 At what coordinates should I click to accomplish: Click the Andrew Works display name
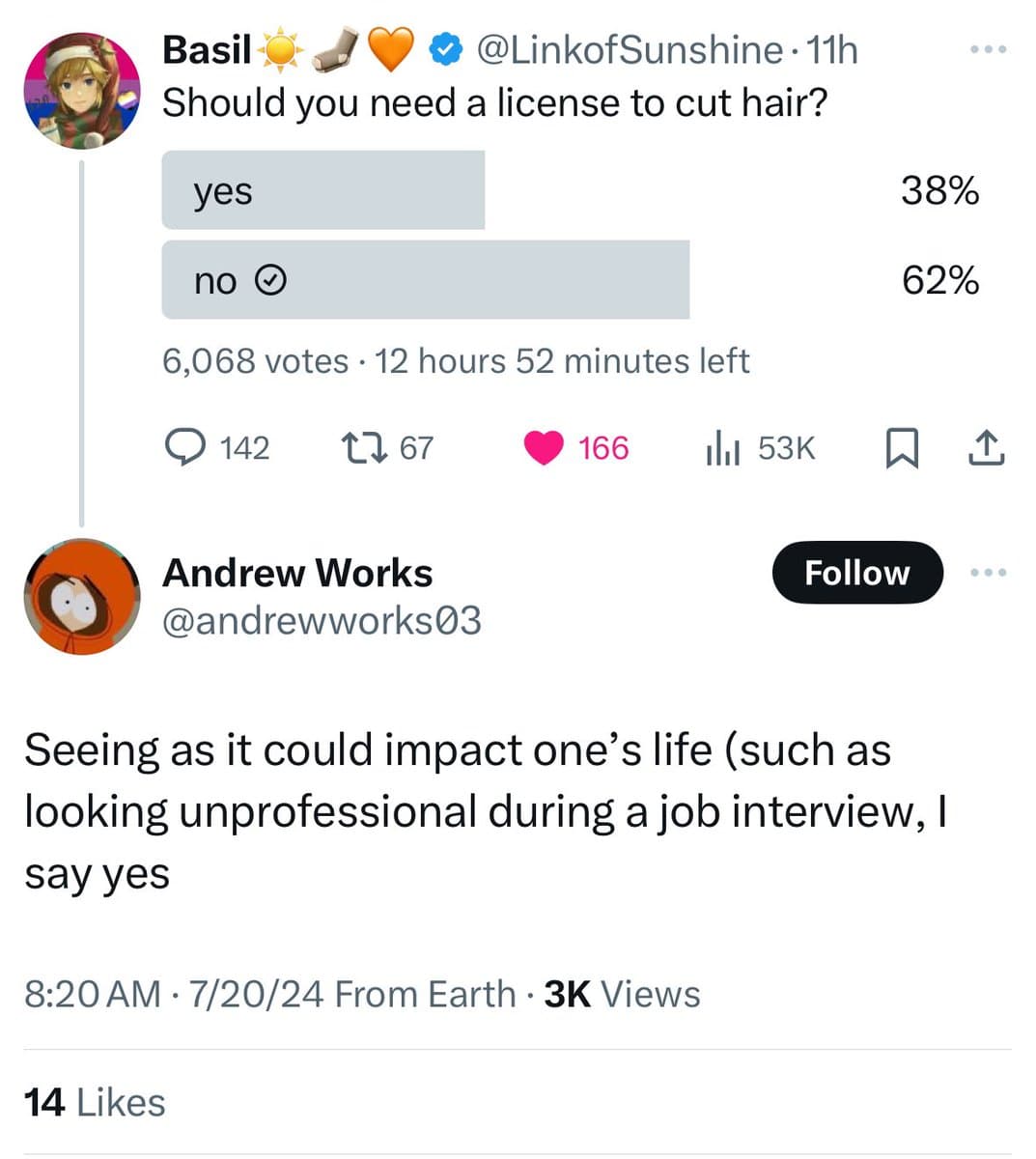coord(297,573)
